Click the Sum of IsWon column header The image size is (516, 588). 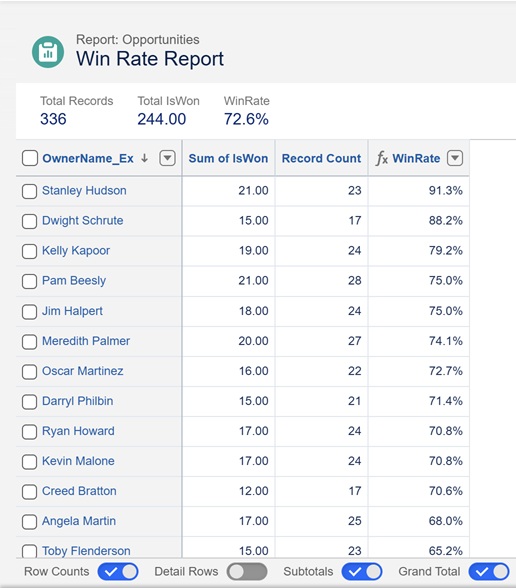228,158
